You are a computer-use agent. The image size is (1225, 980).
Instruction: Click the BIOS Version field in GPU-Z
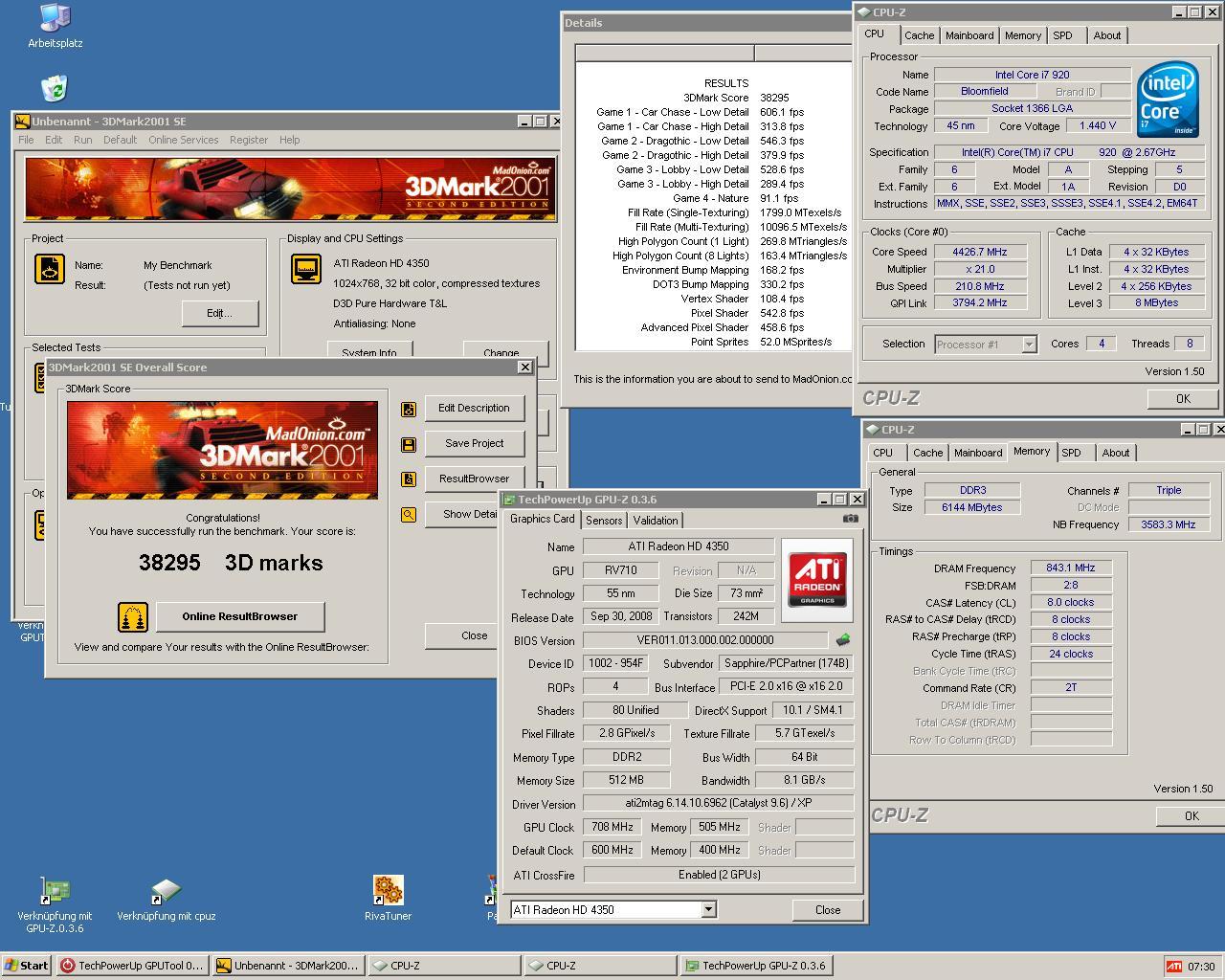[705, 640]
